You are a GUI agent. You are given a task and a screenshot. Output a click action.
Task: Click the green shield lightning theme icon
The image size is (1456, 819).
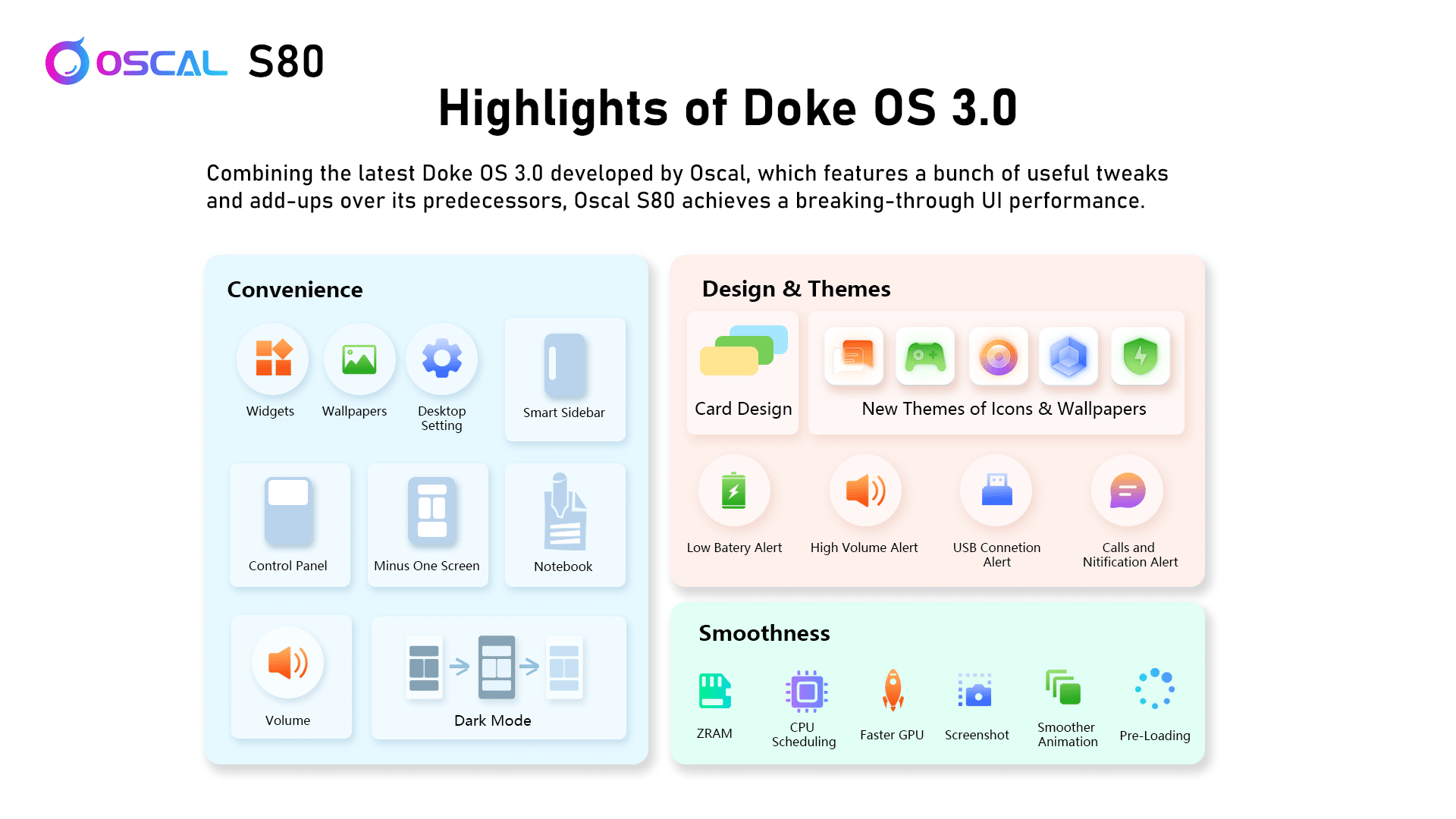tap(1140, 356)
